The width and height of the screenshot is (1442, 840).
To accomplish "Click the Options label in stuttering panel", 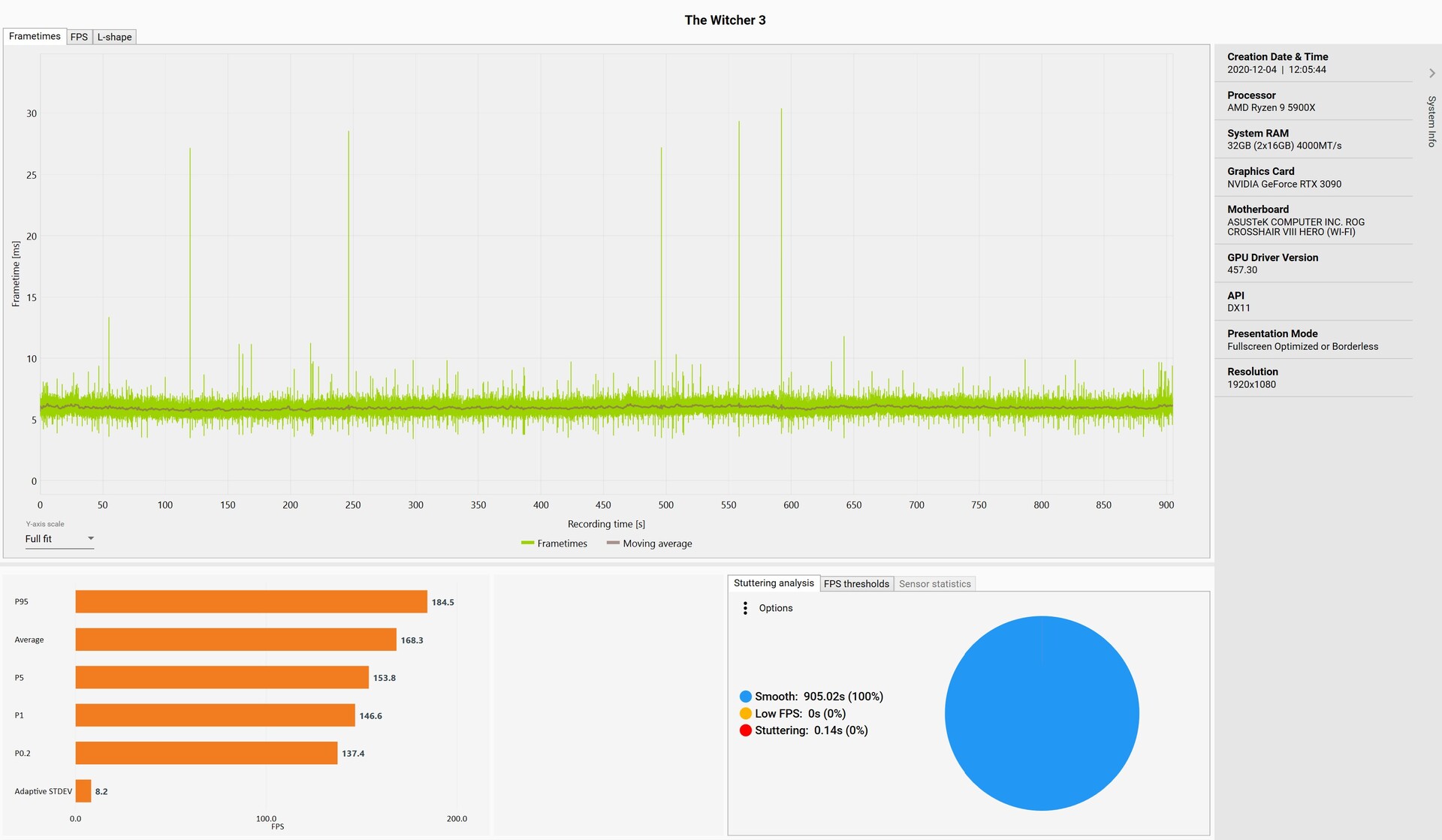I will (x=775, y=608).
